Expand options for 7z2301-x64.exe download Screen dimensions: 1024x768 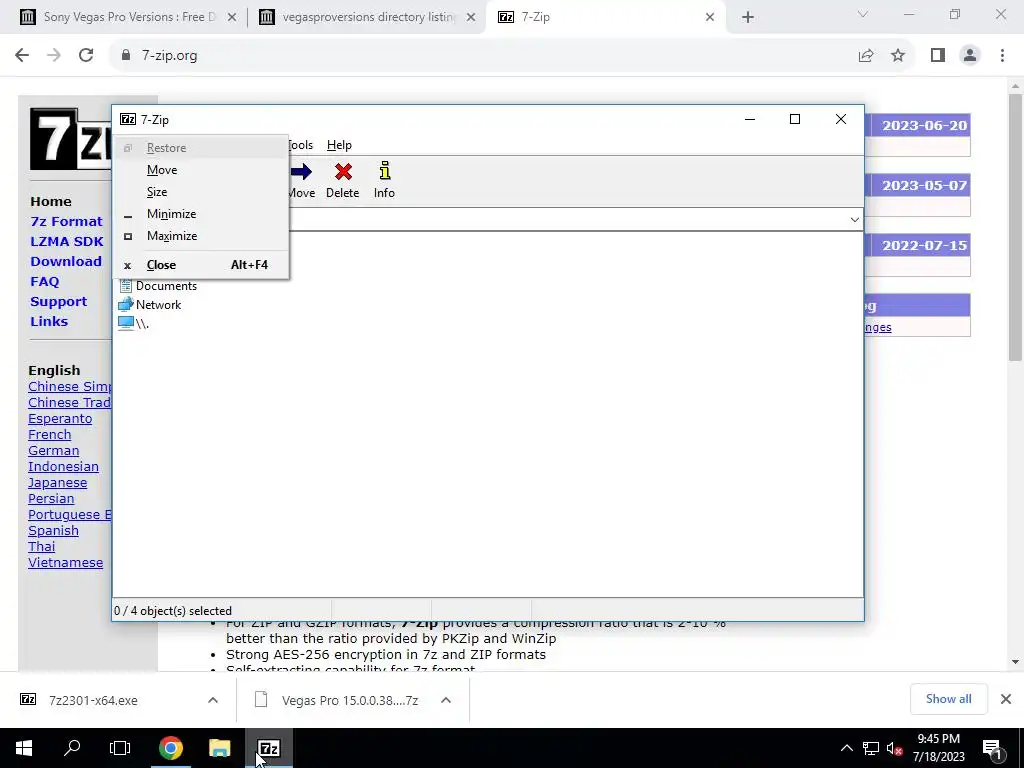point(213,700)
